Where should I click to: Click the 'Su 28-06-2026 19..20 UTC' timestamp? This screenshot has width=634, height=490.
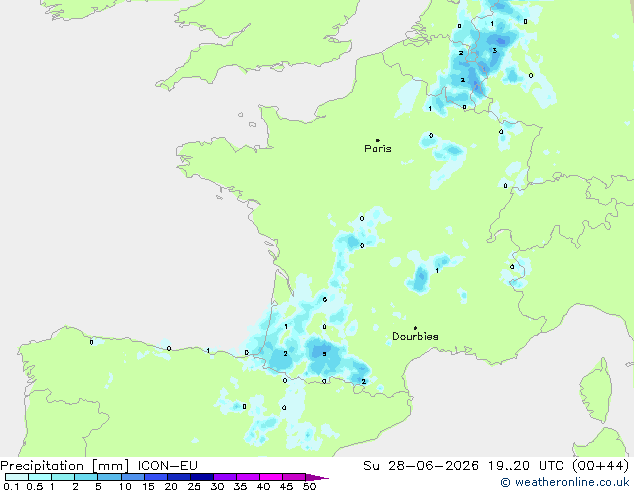pyautogui.click(x=463, y=466)
